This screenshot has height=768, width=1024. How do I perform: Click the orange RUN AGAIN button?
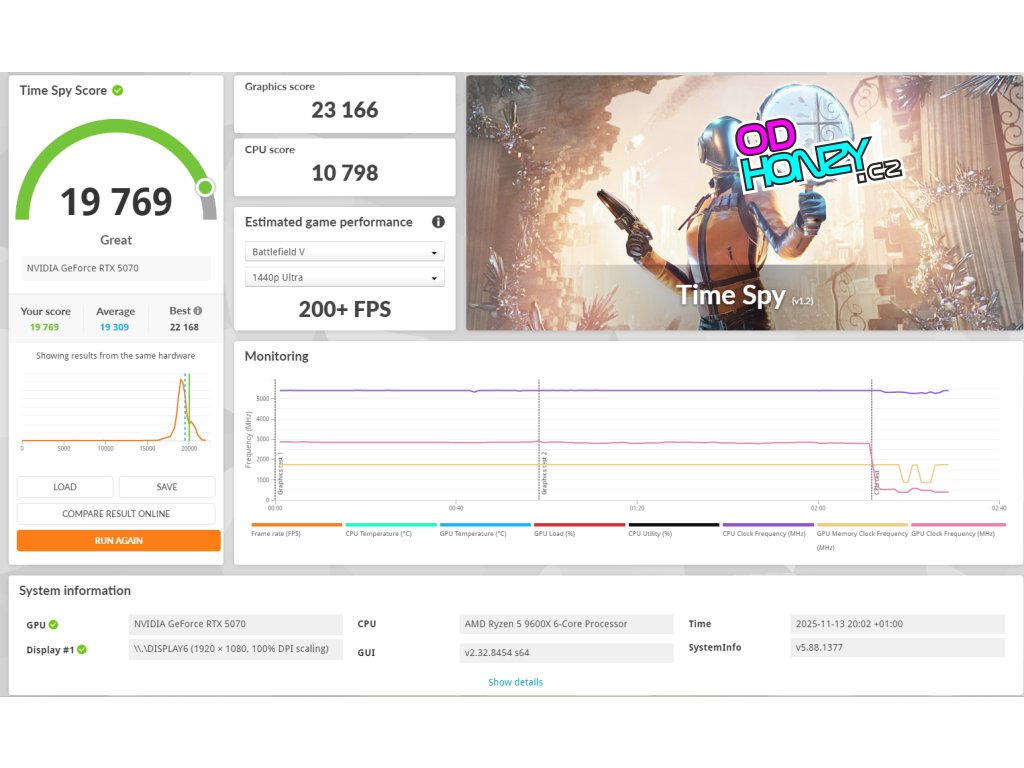tap(118, 540)
